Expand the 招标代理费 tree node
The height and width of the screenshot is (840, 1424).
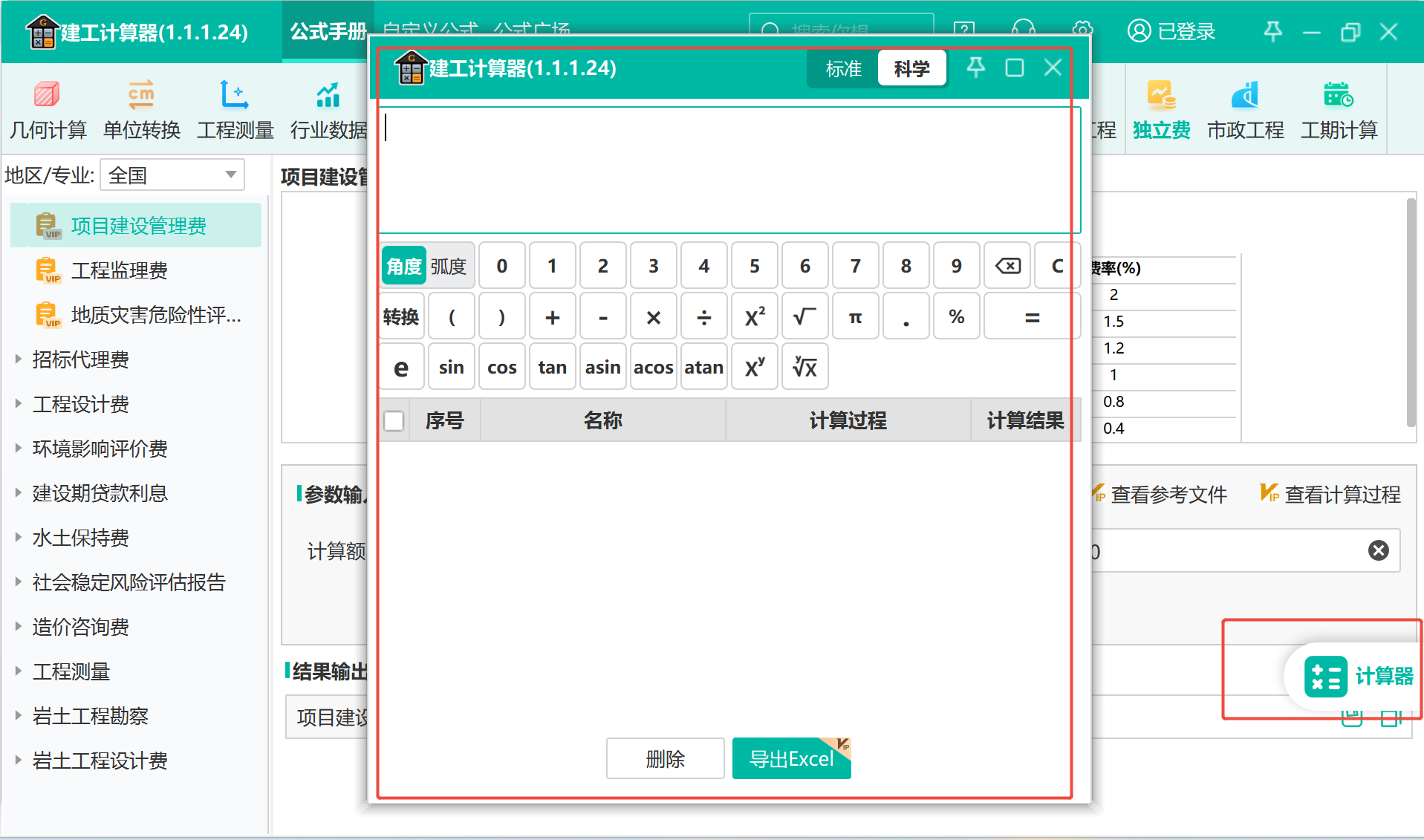coord(19,359)
